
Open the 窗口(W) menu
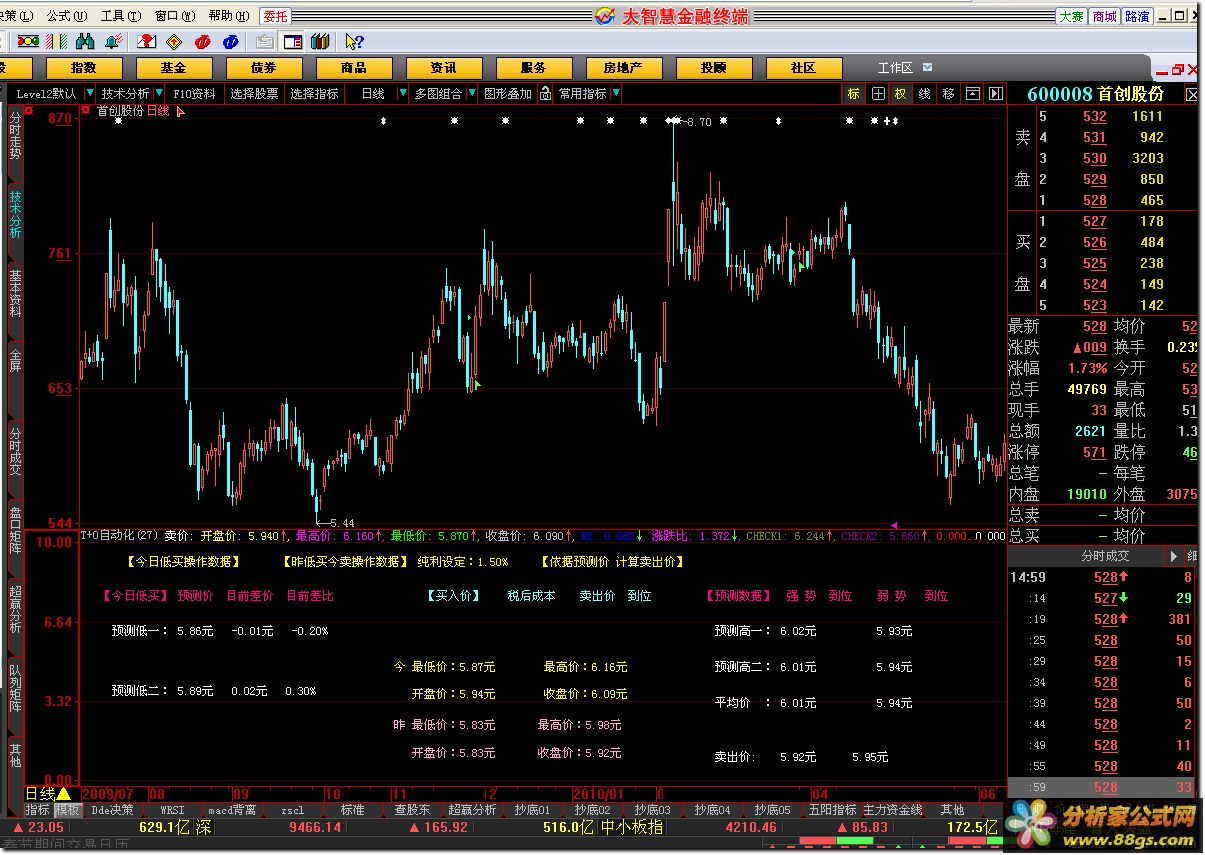point(174,16)
